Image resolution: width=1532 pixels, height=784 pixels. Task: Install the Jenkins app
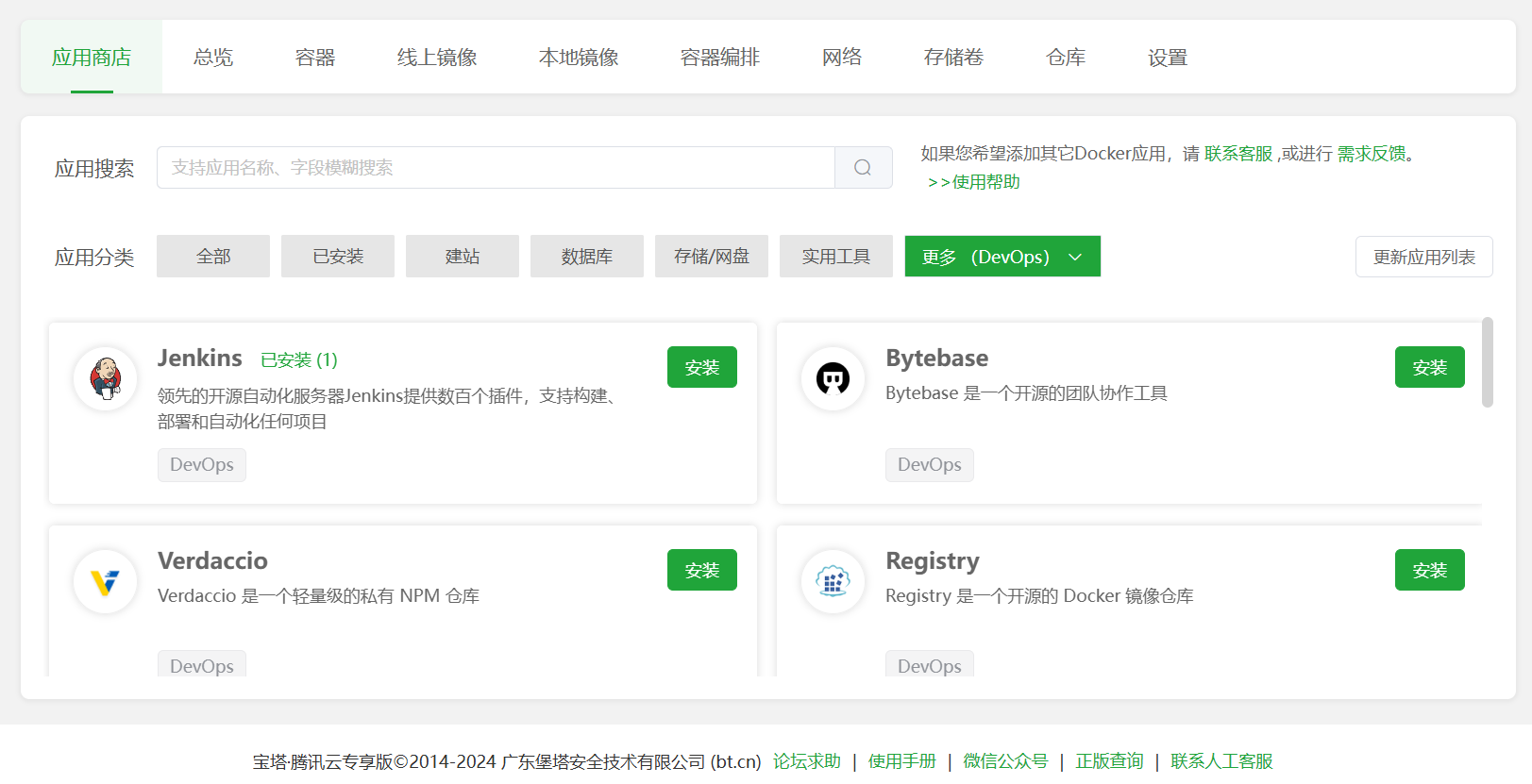tap(702, 367)
